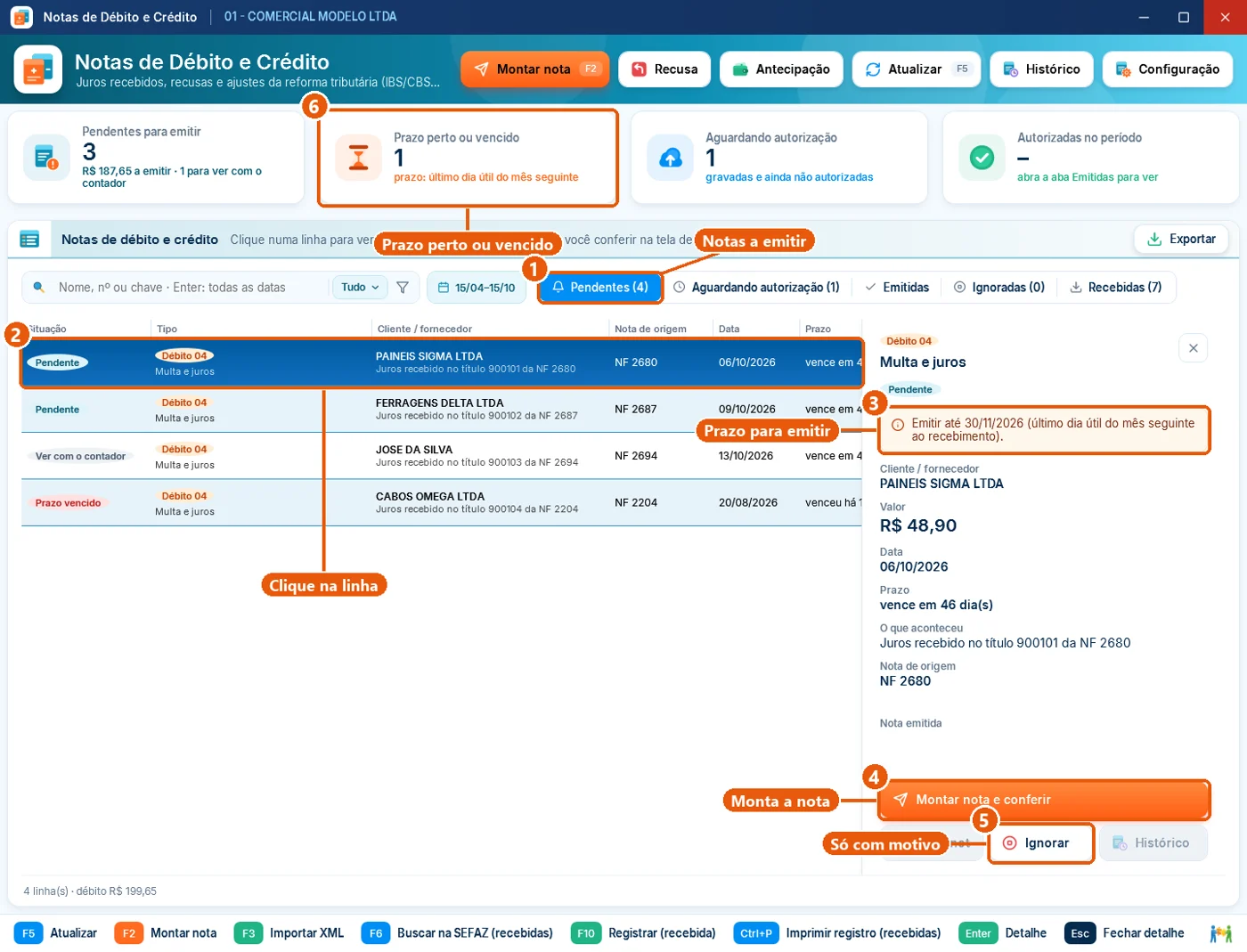Open Configuração settings
This screenshot has height=952, width=1247.
(1167, 69)
